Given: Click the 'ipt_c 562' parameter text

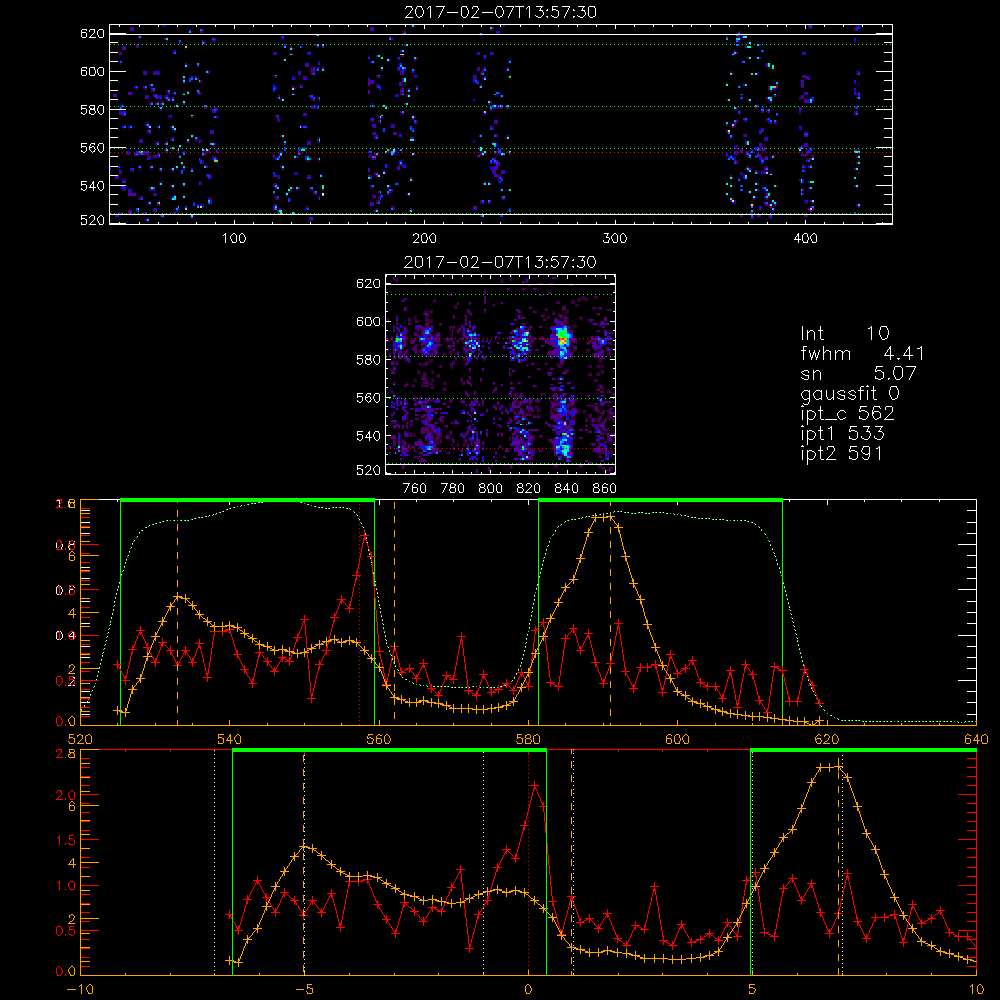Looking at the screenshot, I should coord(848,414).
